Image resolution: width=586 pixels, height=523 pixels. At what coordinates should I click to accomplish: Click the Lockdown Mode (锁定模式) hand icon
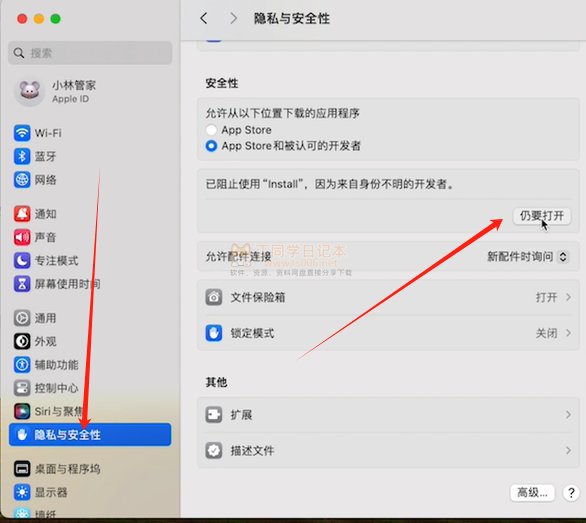pyautogui.click(x=214, y=333)
